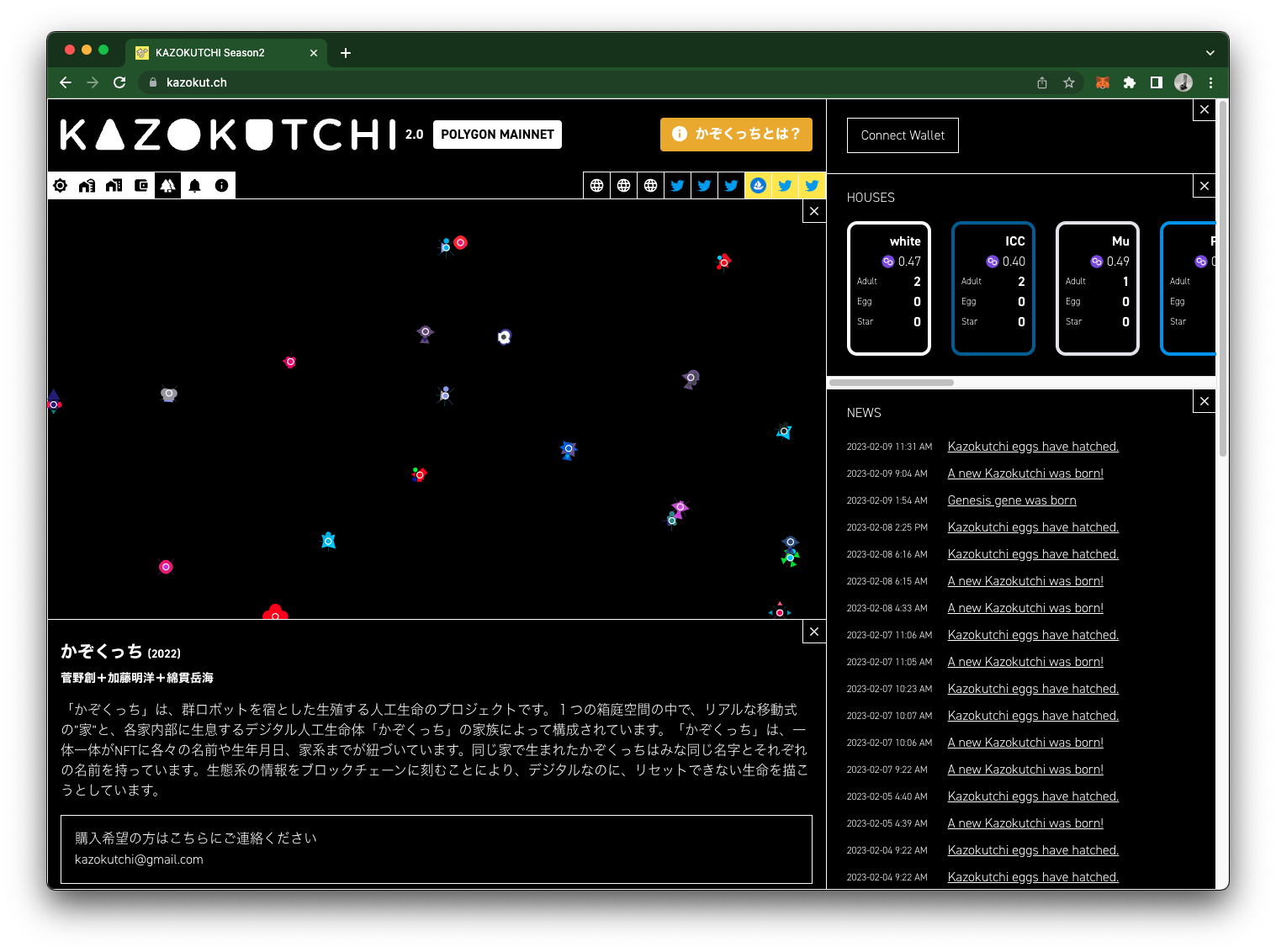Close the かぞくっち description panel

point(814,632)
